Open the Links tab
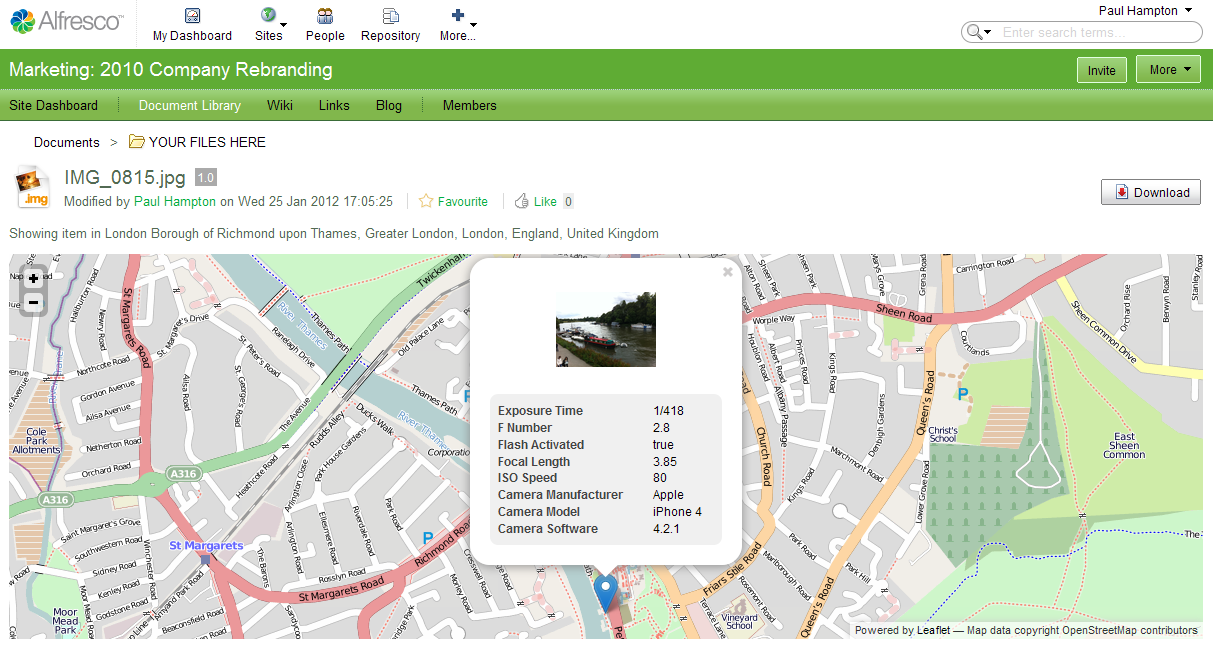 click(334, 105)
